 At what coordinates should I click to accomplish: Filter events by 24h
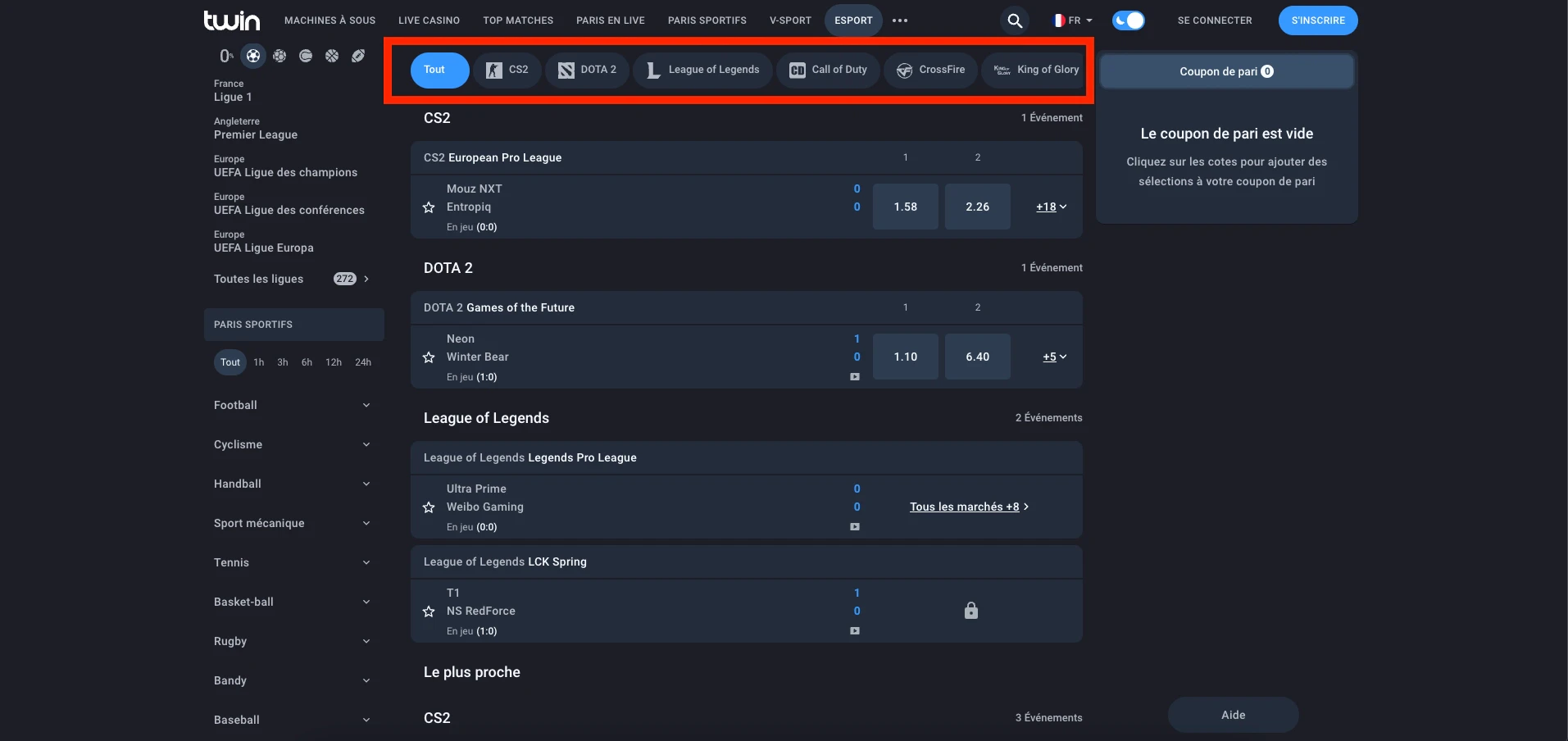[x=363, y=362]
